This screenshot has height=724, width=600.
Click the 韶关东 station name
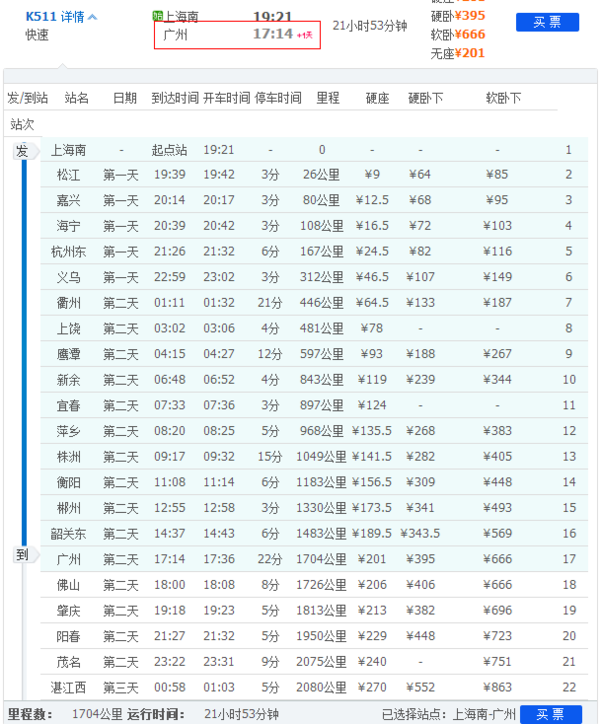pos(69,534)
